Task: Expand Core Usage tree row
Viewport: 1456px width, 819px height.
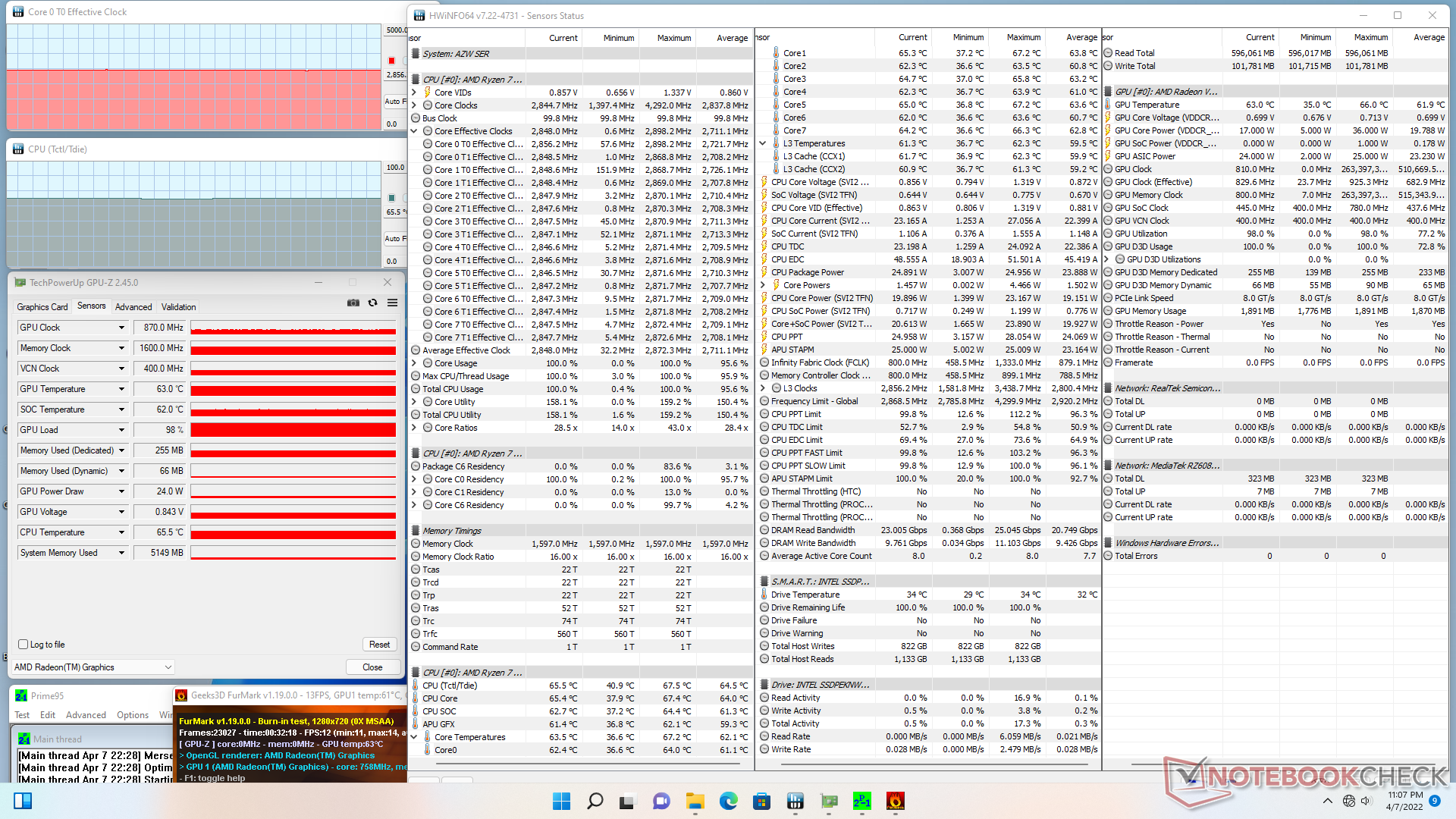Action: (414, 363)
